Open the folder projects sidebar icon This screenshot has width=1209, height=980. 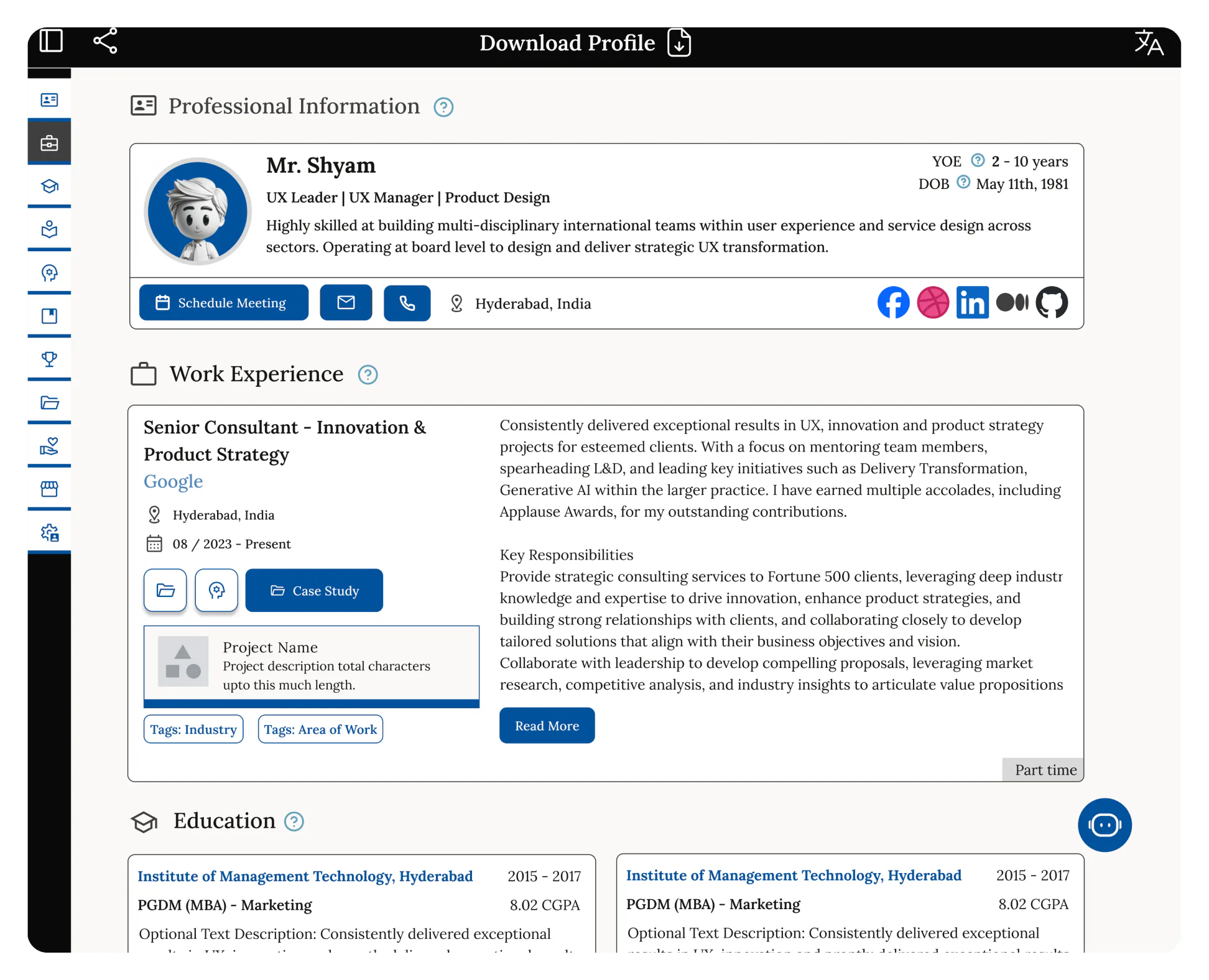click(49, 402)
